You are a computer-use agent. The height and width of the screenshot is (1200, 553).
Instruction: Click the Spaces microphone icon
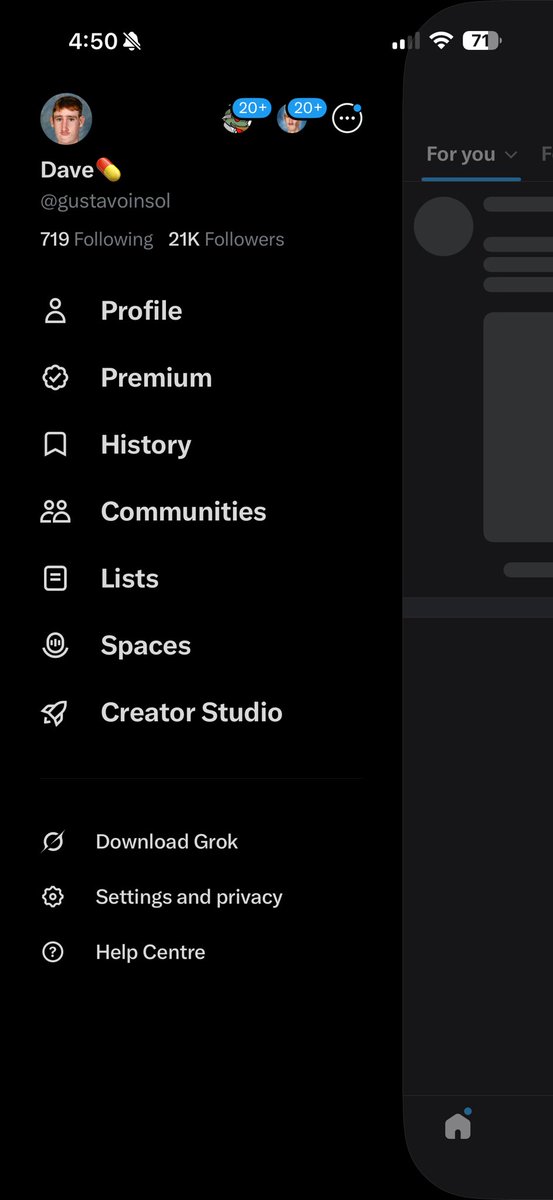(55, 646)
